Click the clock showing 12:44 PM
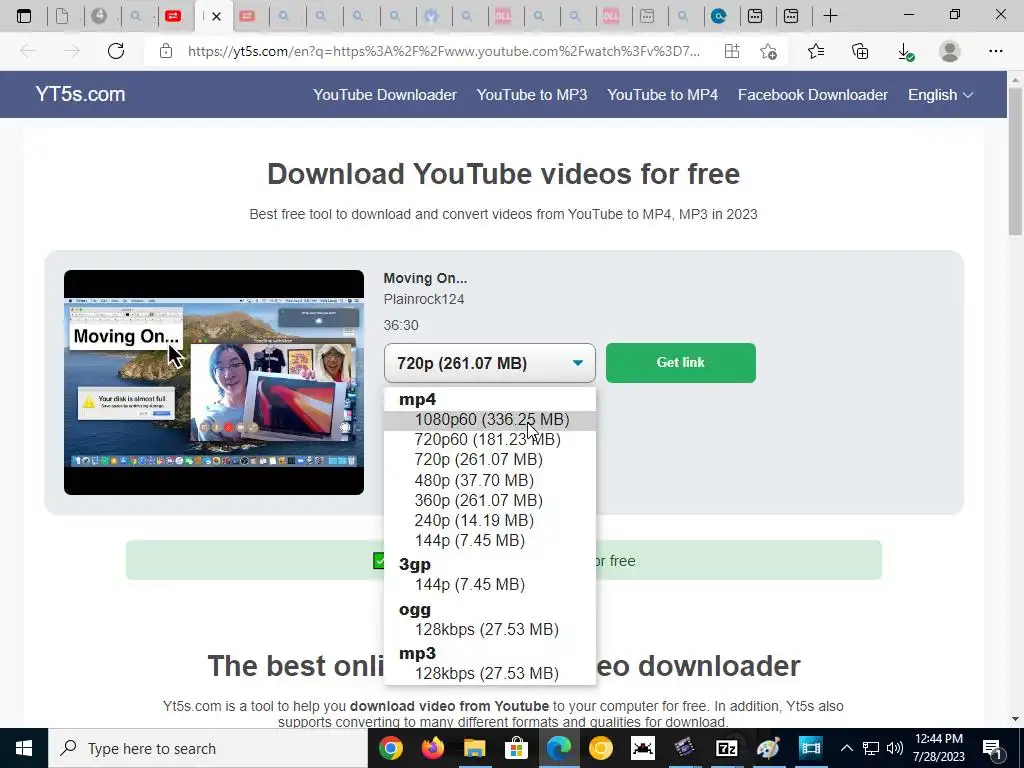1024x768 pixels. (x=939, y=748)
